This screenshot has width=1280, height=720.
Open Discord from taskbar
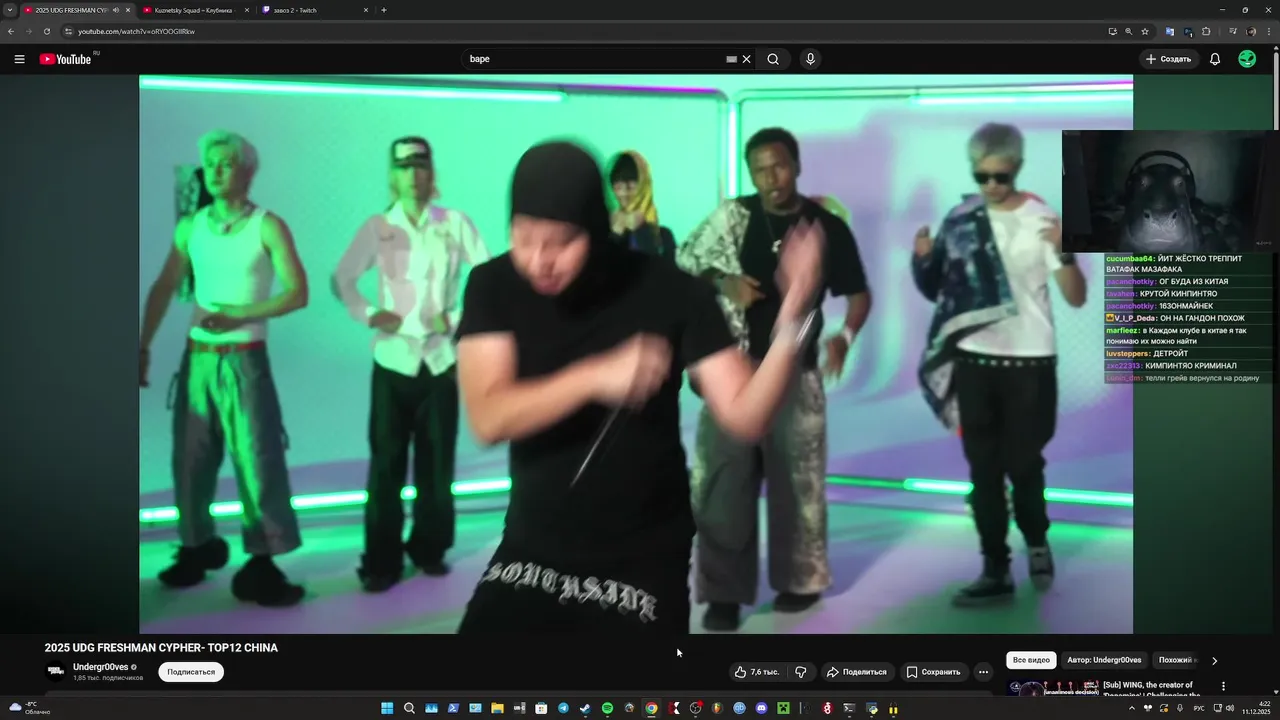pos(761,708)
